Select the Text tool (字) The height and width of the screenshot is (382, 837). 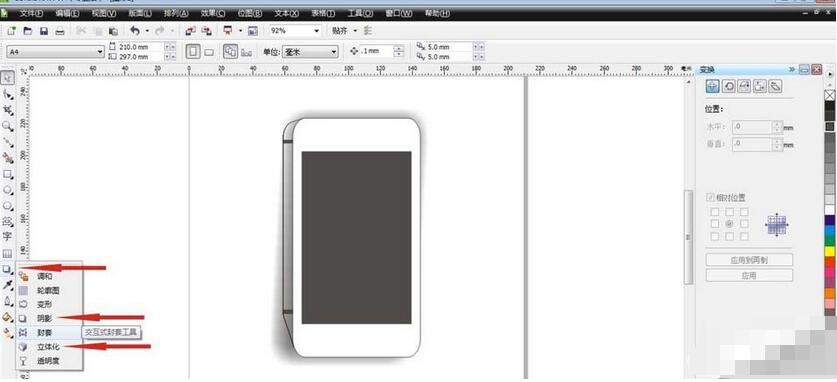7,236
